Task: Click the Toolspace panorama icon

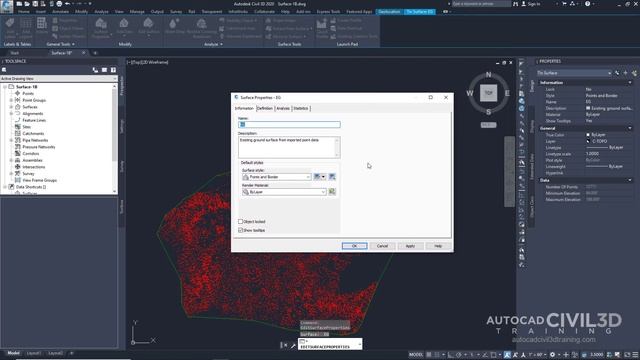Action: point(104,70)
